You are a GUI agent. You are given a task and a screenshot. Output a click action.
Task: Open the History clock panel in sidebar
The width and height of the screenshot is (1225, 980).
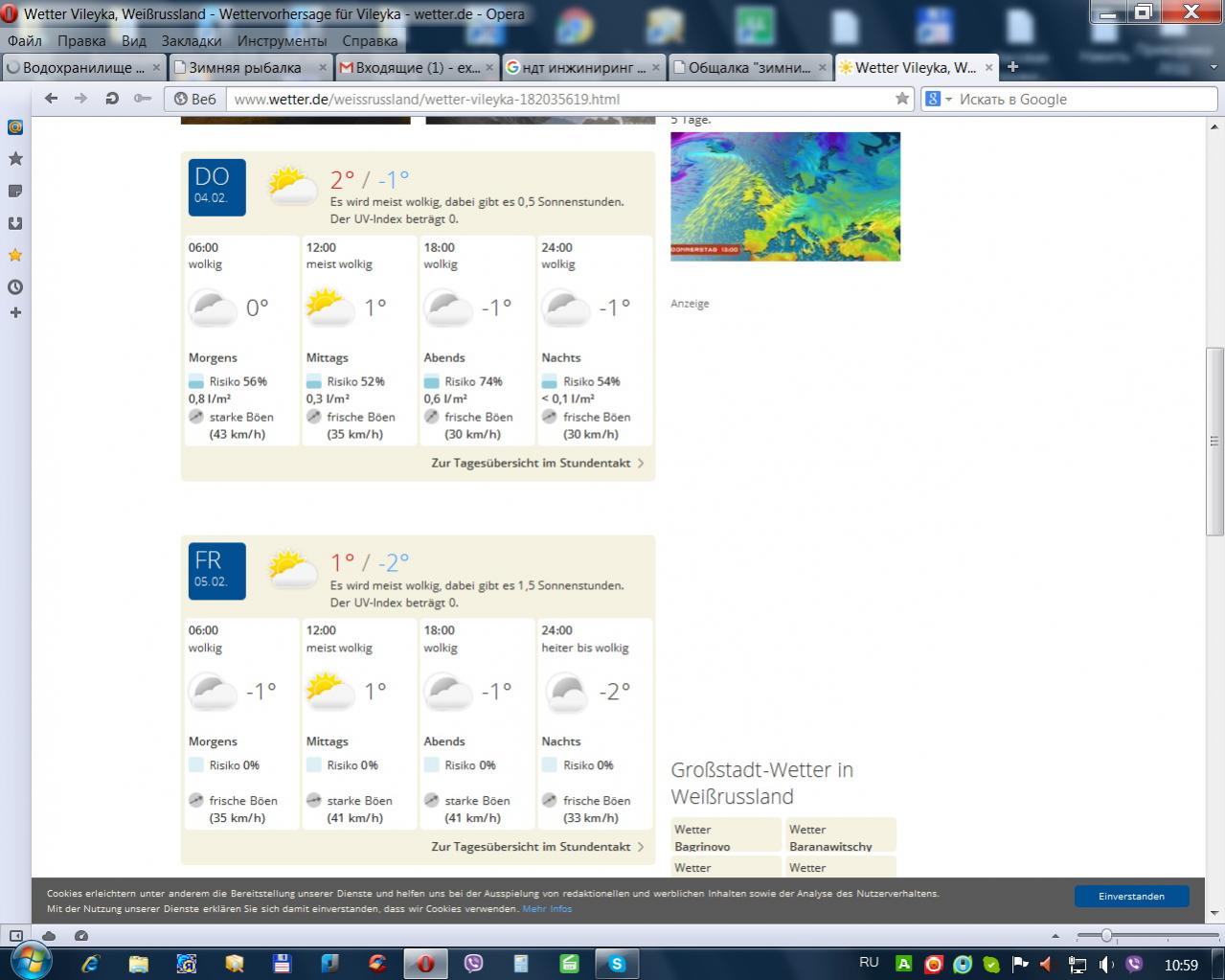click(x=15, y=286)
